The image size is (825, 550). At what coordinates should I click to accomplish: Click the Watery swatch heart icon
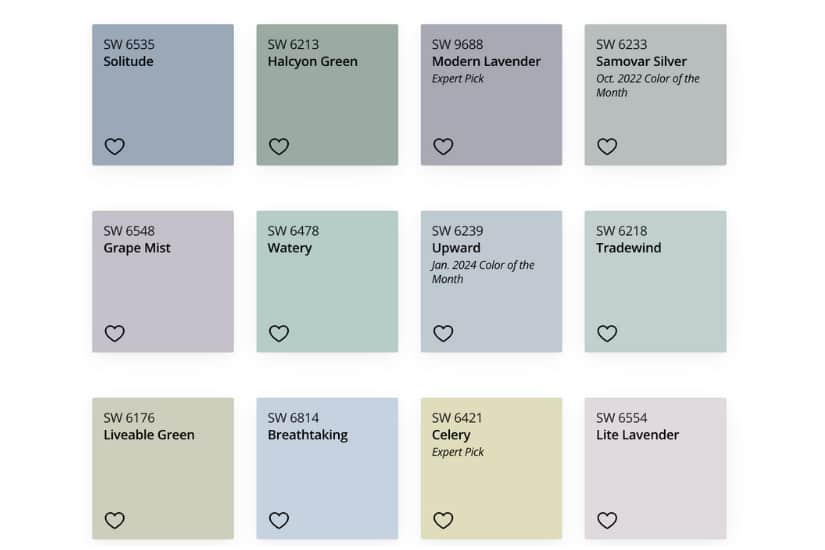[x=279, y=334]
